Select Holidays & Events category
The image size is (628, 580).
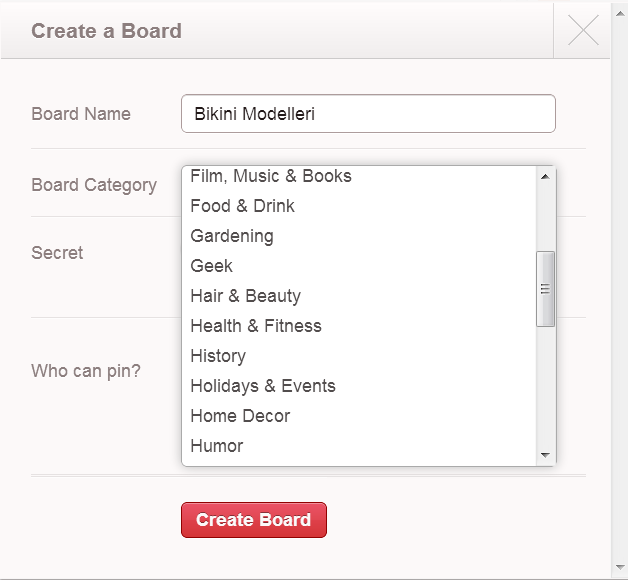(x=263, y=386)
